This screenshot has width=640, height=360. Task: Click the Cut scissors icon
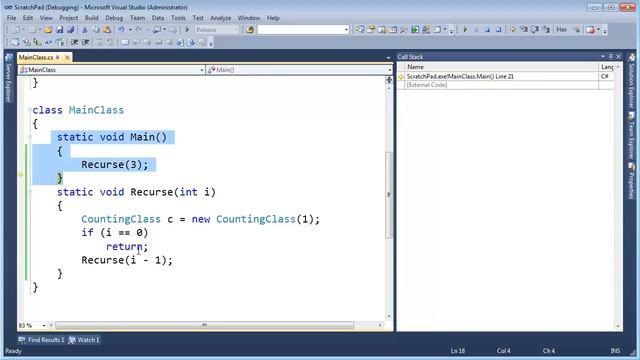coord(84,30)
